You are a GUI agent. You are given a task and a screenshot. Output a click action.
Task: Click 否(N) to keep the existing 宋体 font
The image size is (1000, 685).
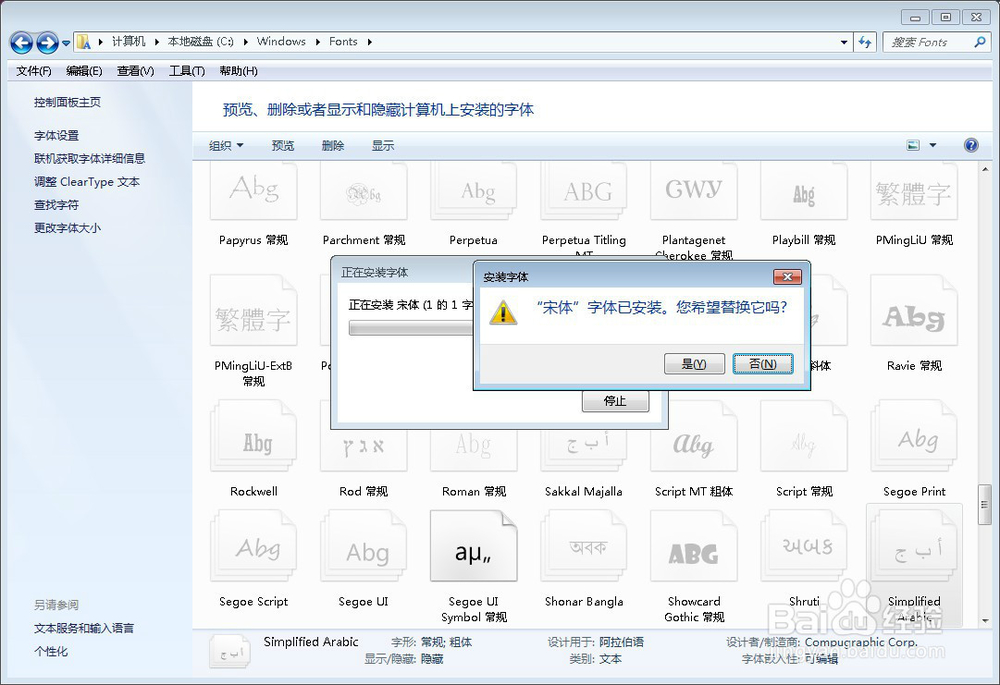point(762,364)
